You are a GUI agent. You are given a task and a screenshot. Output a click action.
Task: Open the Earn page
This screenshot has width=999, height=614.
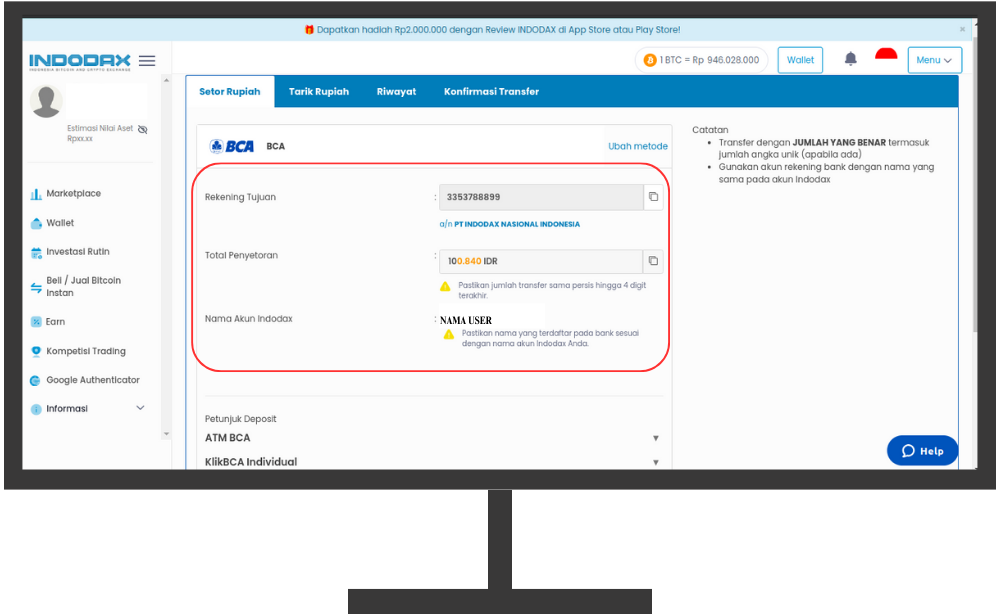point(55,322)
